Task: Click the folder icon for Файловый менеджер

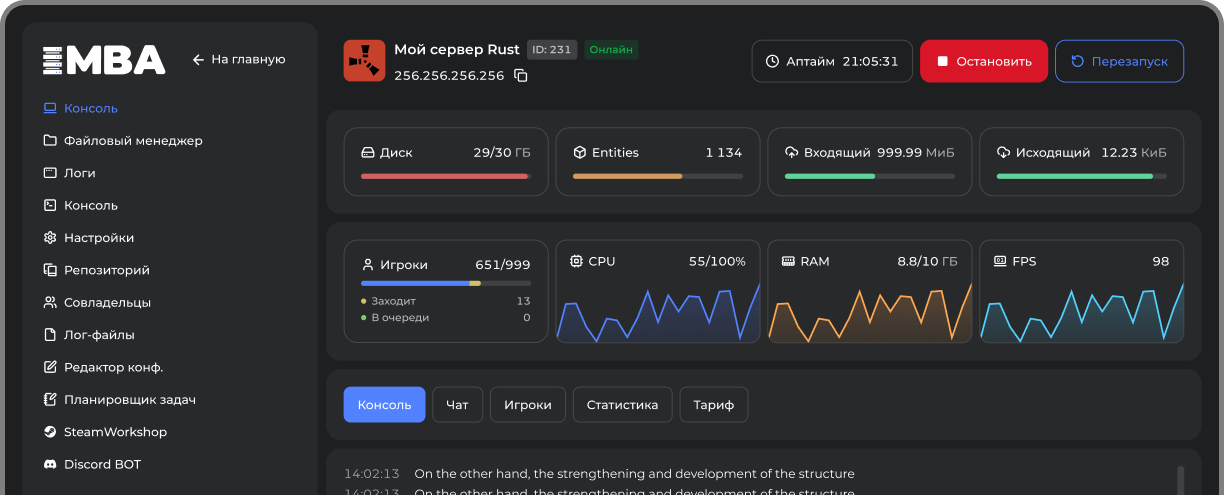Action: [50, 141]
